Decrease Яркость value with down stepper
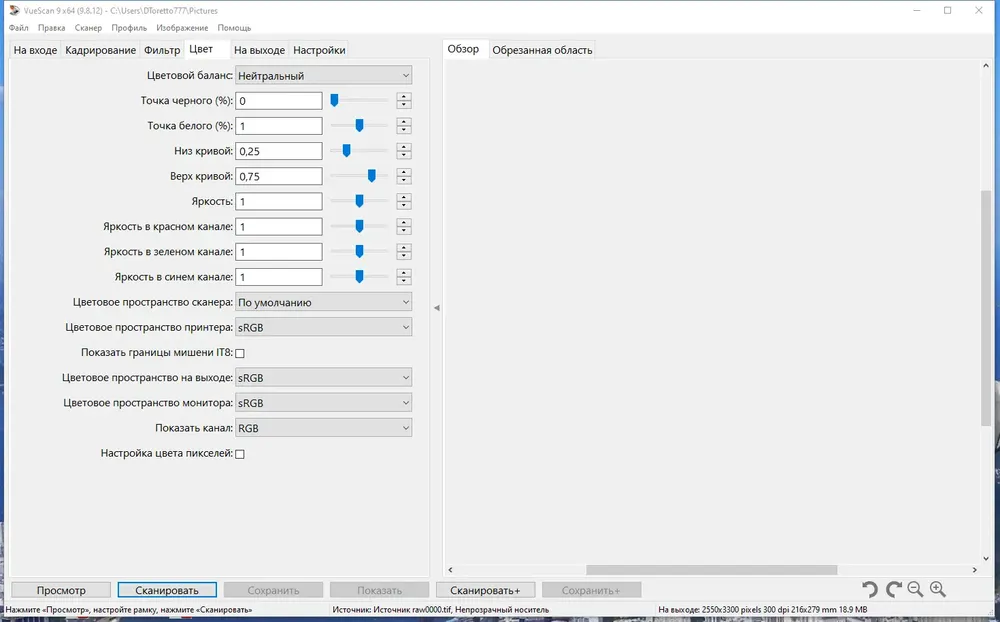This screenshot has height=622, width=1000. [404, 205]
